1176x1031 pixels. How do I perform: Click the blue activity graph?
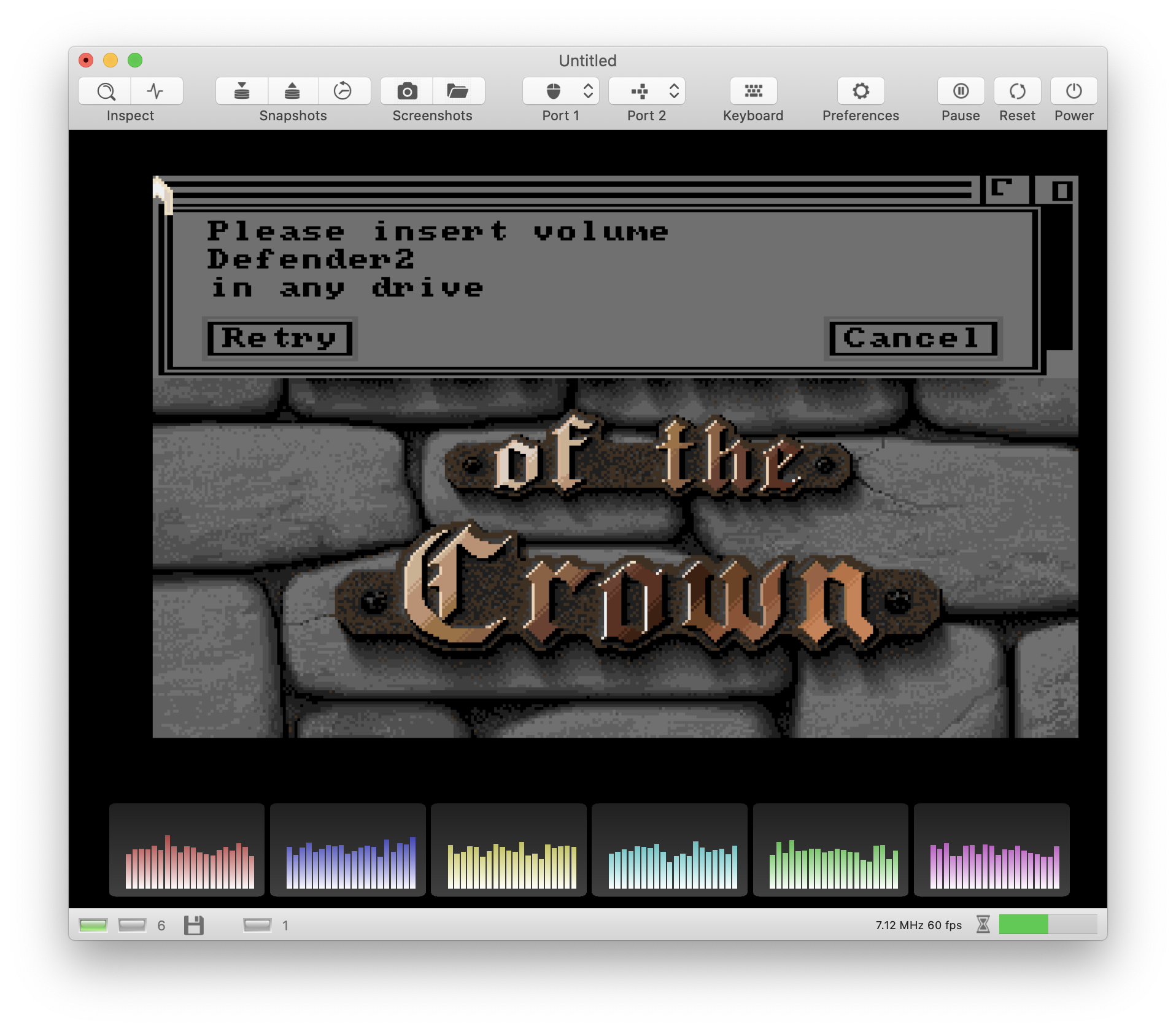[x=348, y=850]
